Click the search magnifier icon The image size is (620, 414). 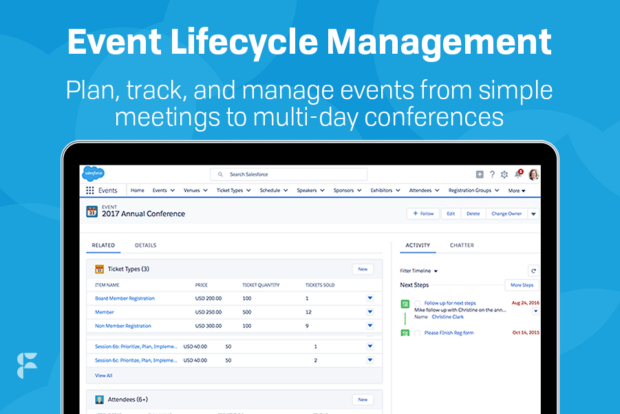(221, 174)
